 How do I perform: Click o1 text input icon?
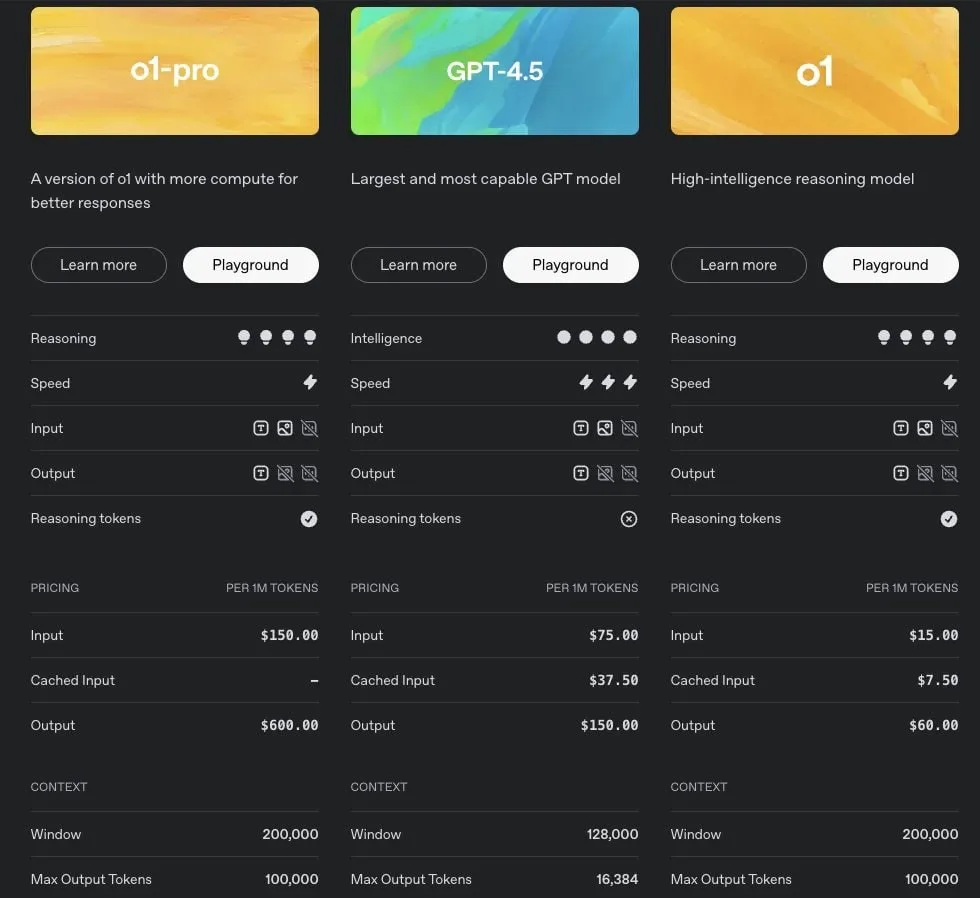point(901,428)
